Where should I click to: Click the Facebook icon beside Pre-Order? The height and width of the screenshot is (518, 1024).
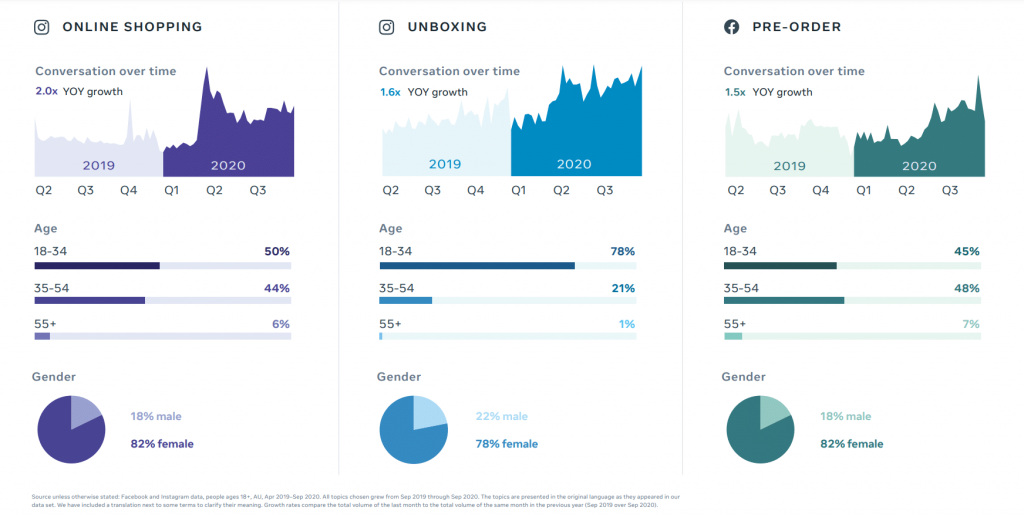pyautogui.click(x=732, y=27)
